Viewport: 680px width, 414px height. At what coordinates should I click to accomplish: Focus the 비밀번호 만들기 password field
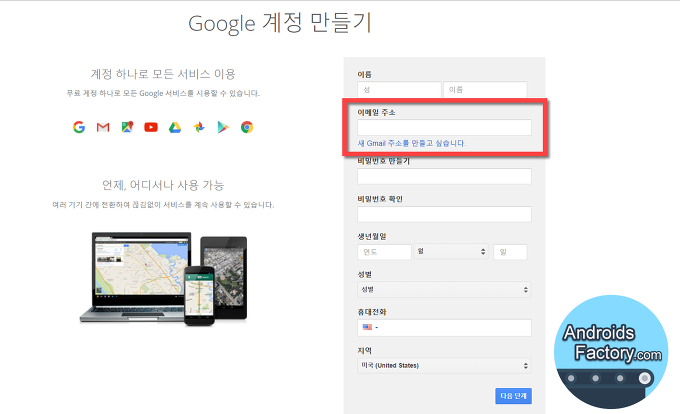pyautogui.click(x=444, y=176)
